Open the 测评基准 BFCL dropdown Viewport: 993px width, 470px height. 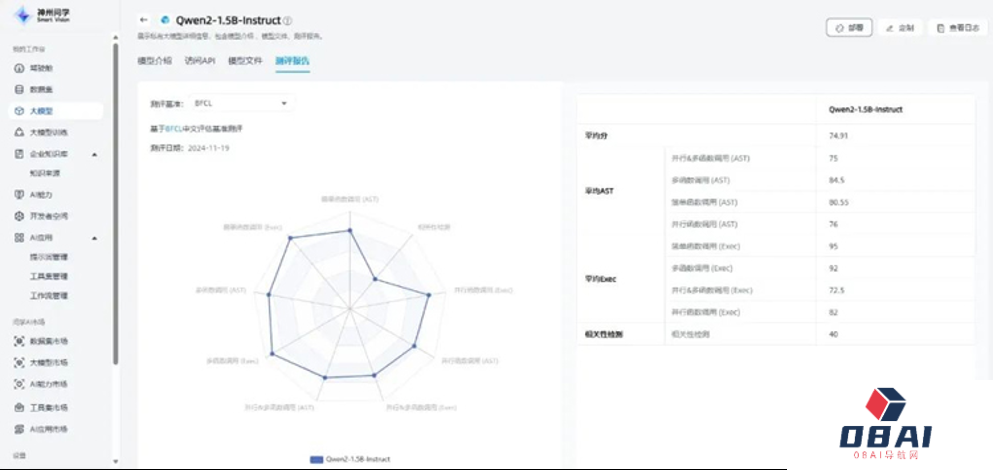click(x=240, y=103)
